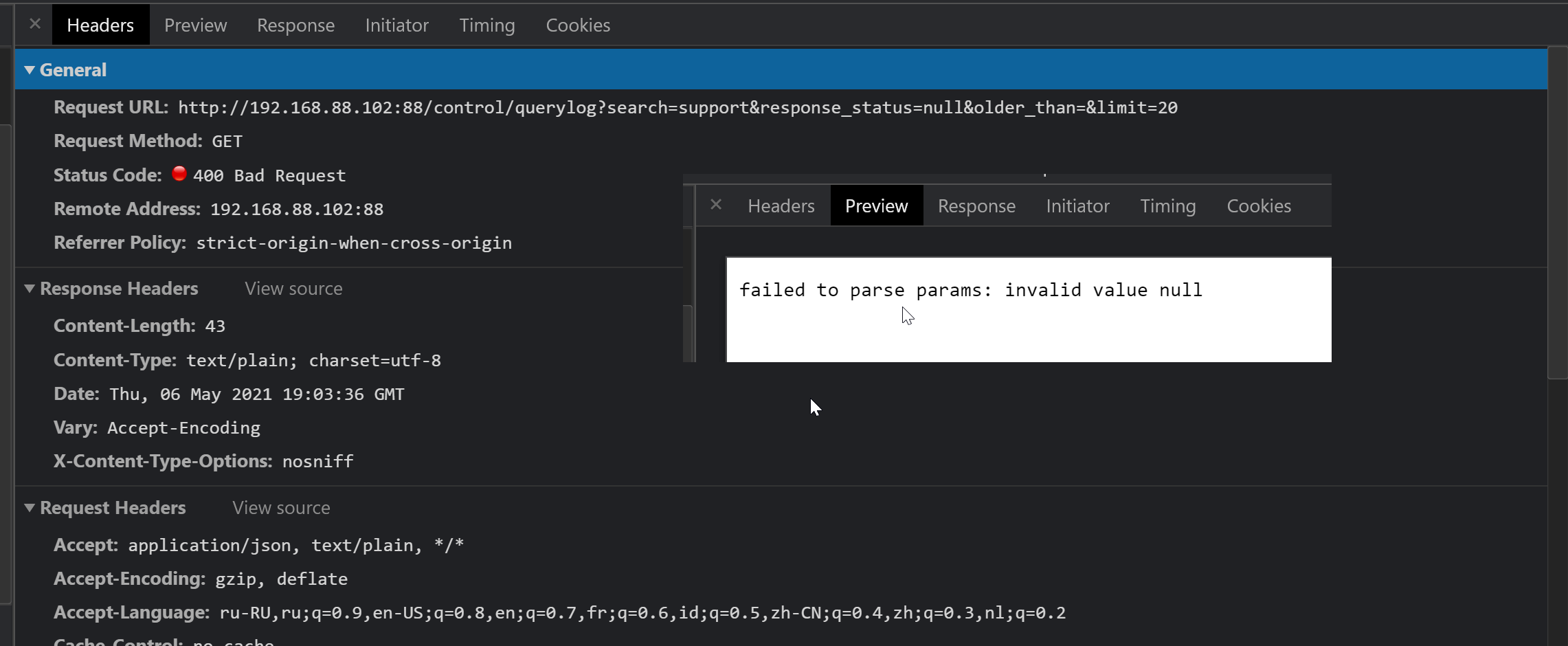Switch to the Preview tab
This screenshot has width=1568, height=646.
pos(195,25)
